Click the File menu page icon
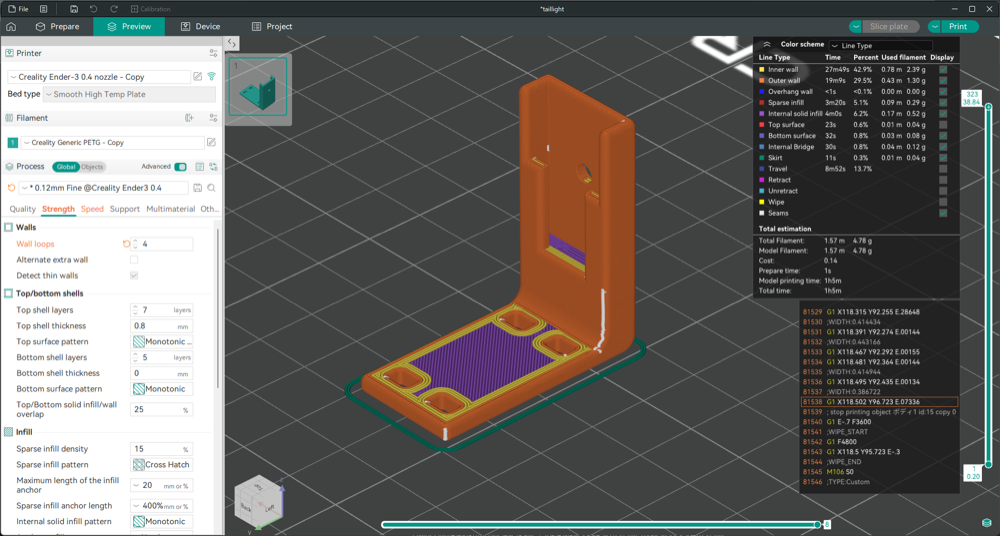The image size is (1000, 536). (12, 9)
